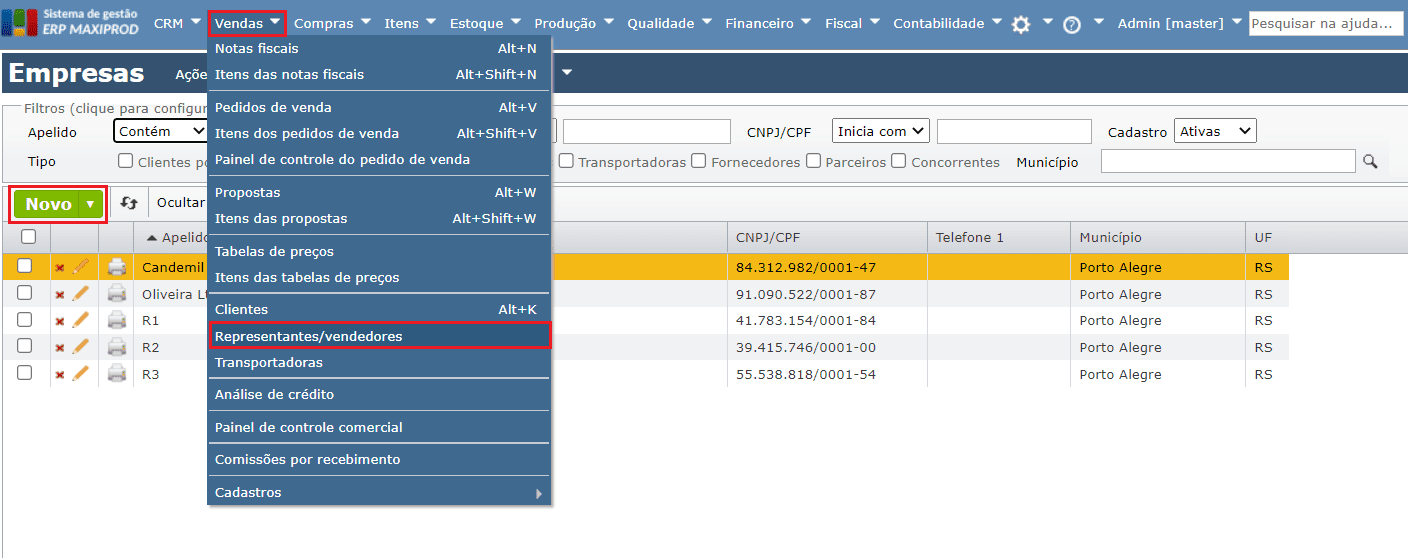Screen dimensions: 1408x558
Task: Click the help search input field
Action: [1326, 23]
